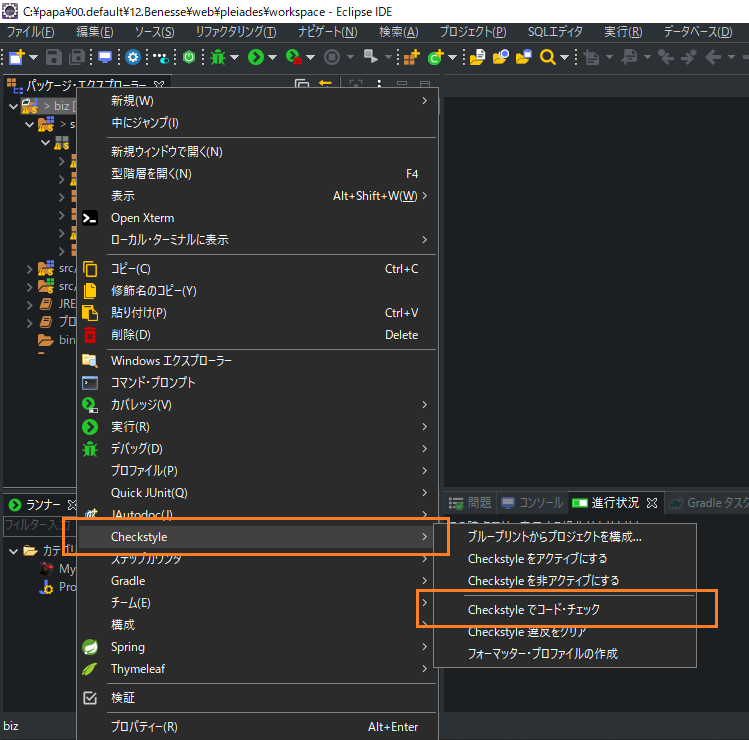The height and width of the screenshot is (740, 749).
Task: Click the green Debug bug toolbar icon
Action: 218,57
